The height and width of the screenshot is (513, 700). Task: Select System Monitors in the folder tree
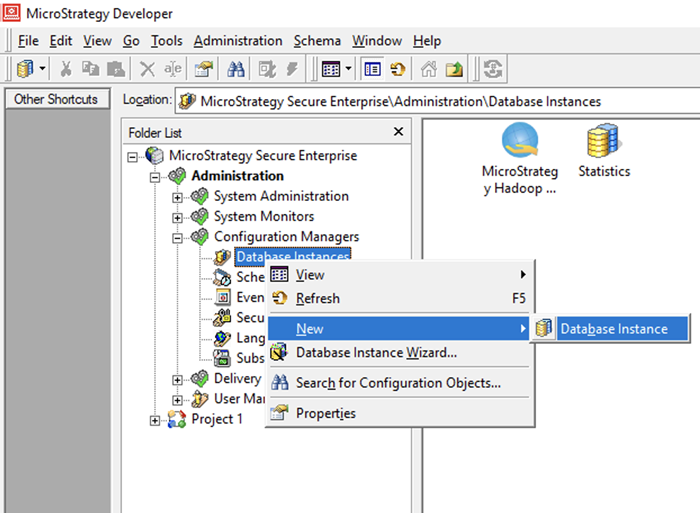point(264,217)
